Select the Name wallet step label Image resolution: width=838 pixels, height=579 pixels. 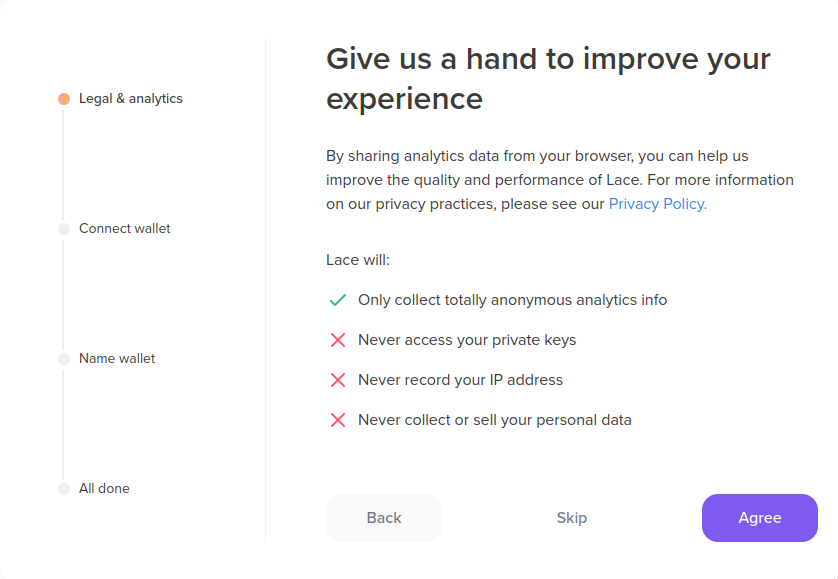tap(117, 359)
